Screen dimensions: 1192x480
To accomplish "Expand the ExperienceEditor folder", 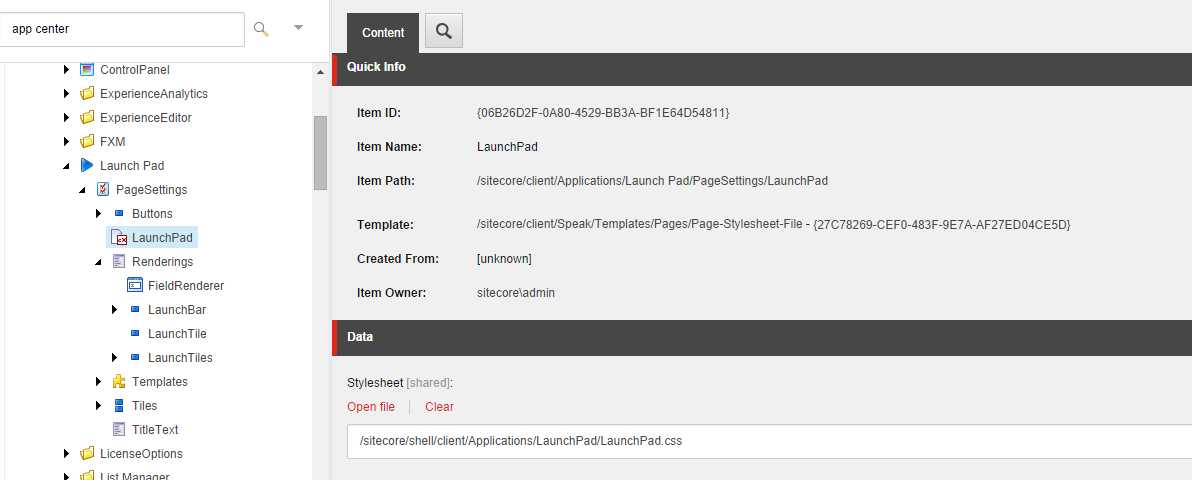I will click(67, 119).
